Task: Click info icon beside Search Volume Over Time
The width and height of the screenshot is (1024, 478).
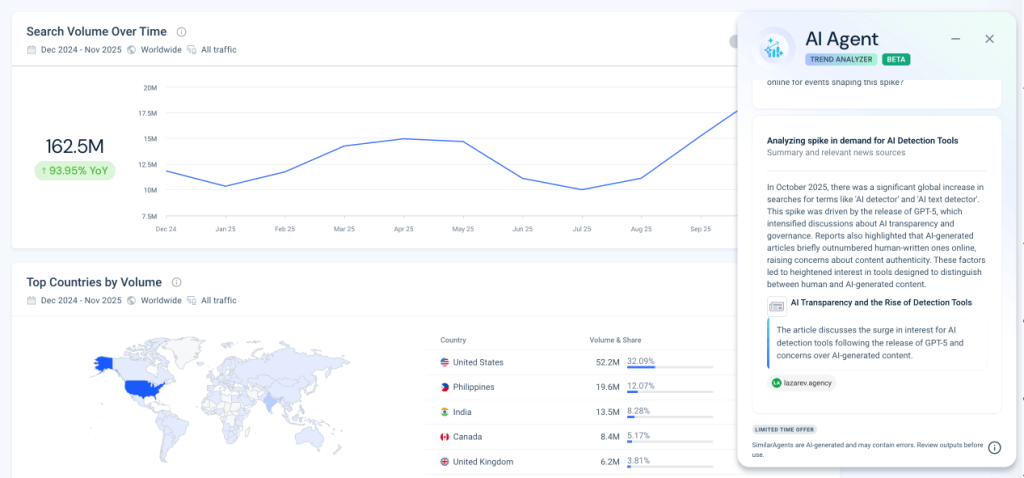Action: [x=181, y=32]
